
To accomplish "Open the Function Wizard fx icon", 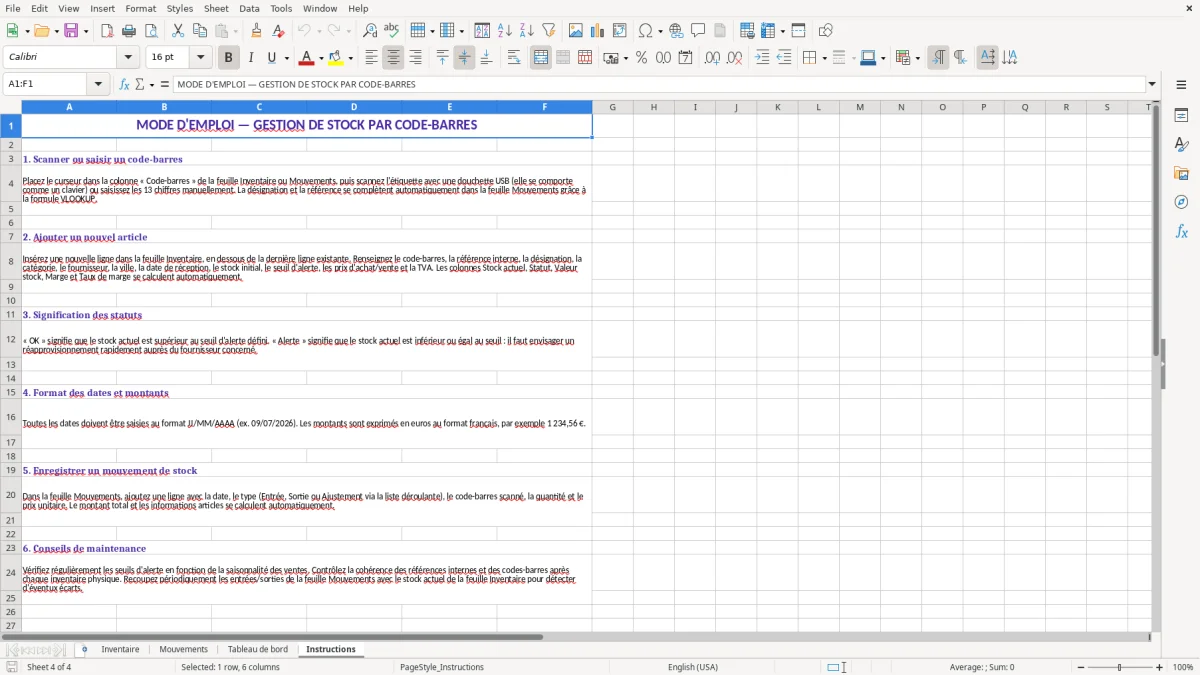I will pos(125,85).
